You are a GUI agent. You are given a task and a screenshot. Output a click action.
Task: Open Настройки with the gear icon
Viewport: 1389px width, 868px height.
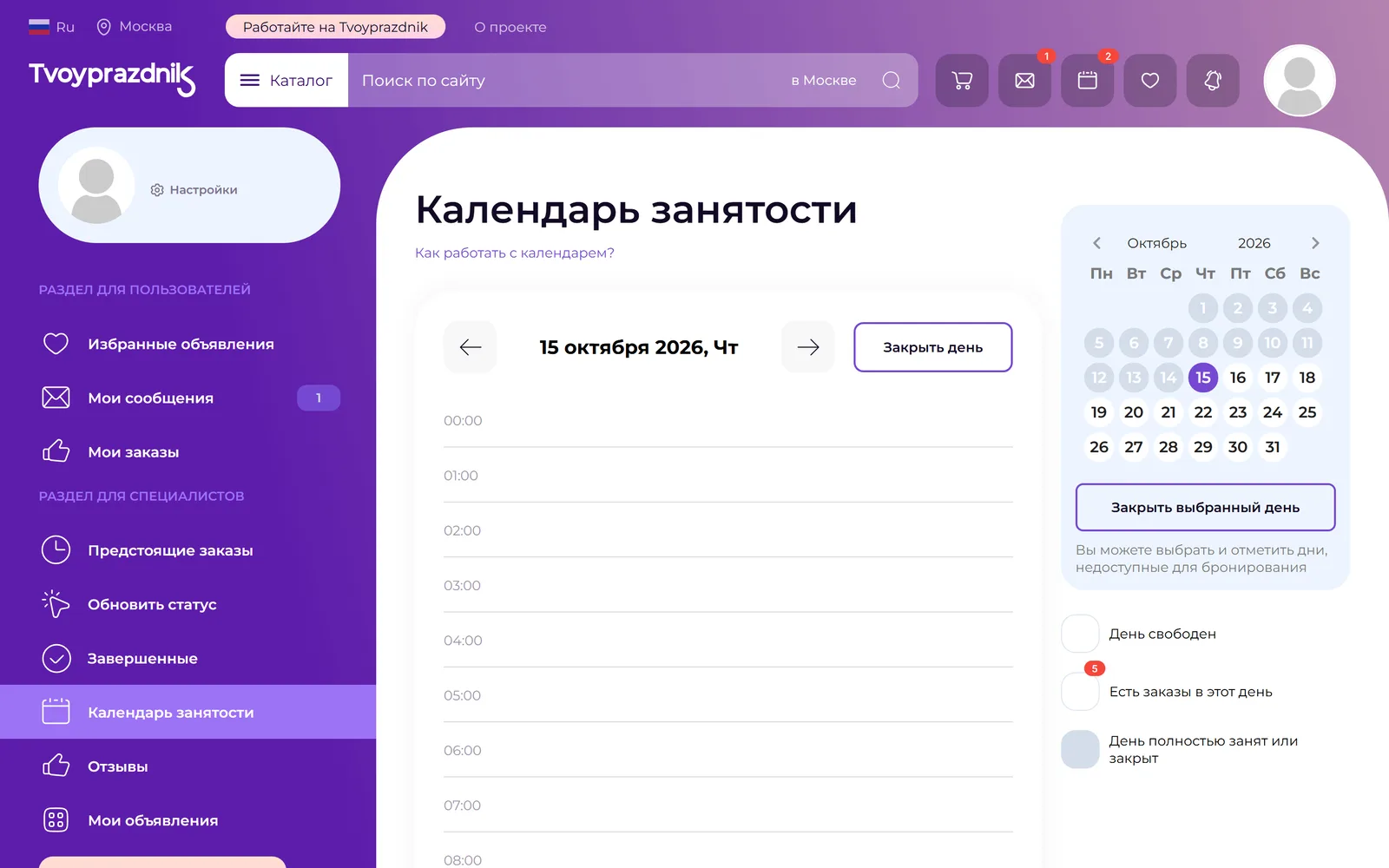pos(194,190)
